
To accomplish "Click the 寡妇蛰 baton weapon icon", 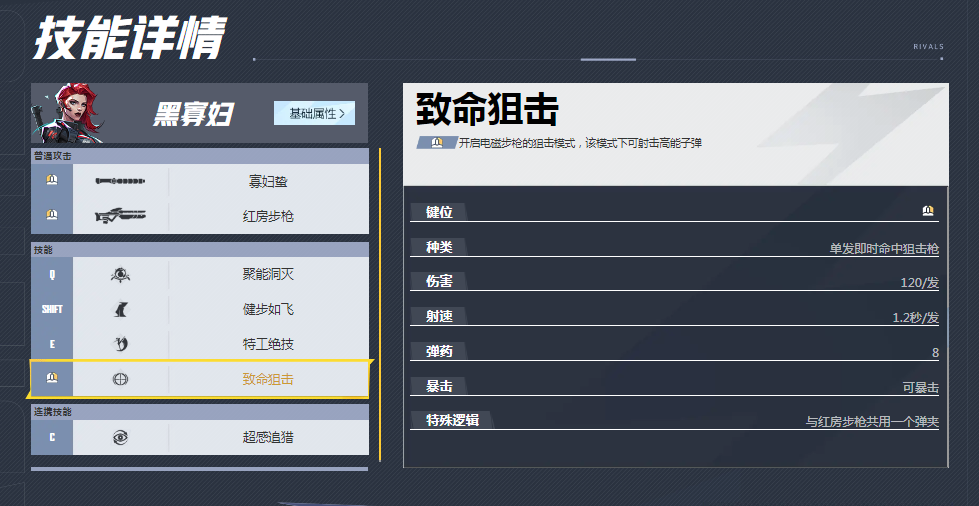I will [120, 182].
